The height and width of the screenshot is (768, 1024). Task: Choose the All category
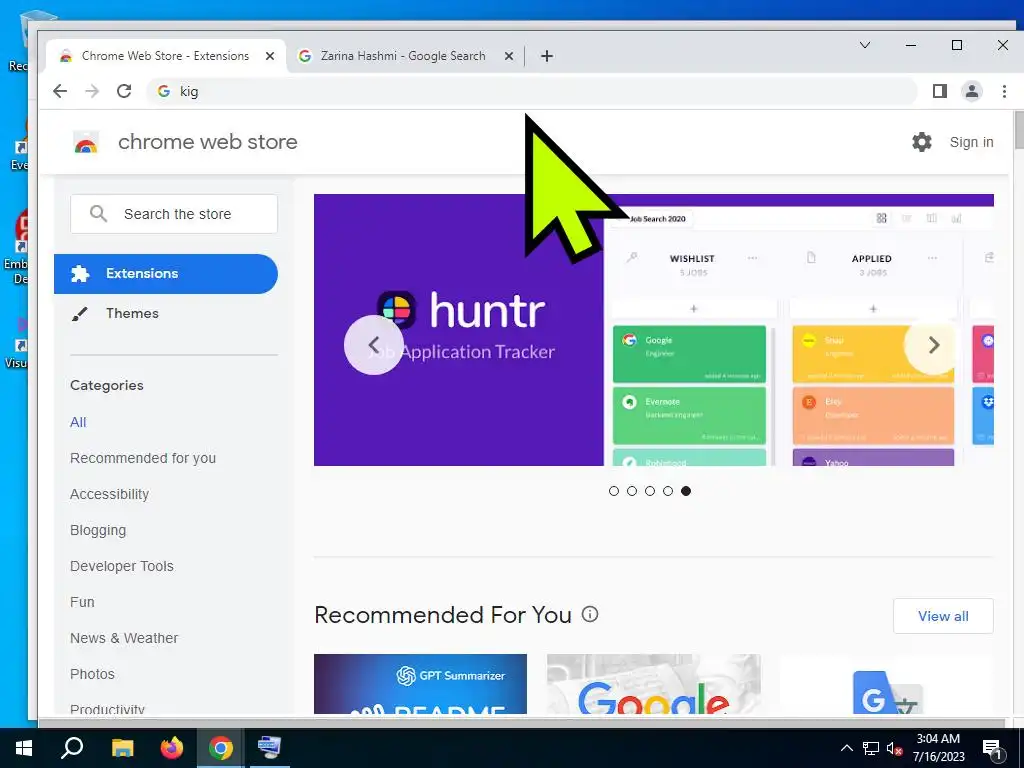click(x=78, y=422)
